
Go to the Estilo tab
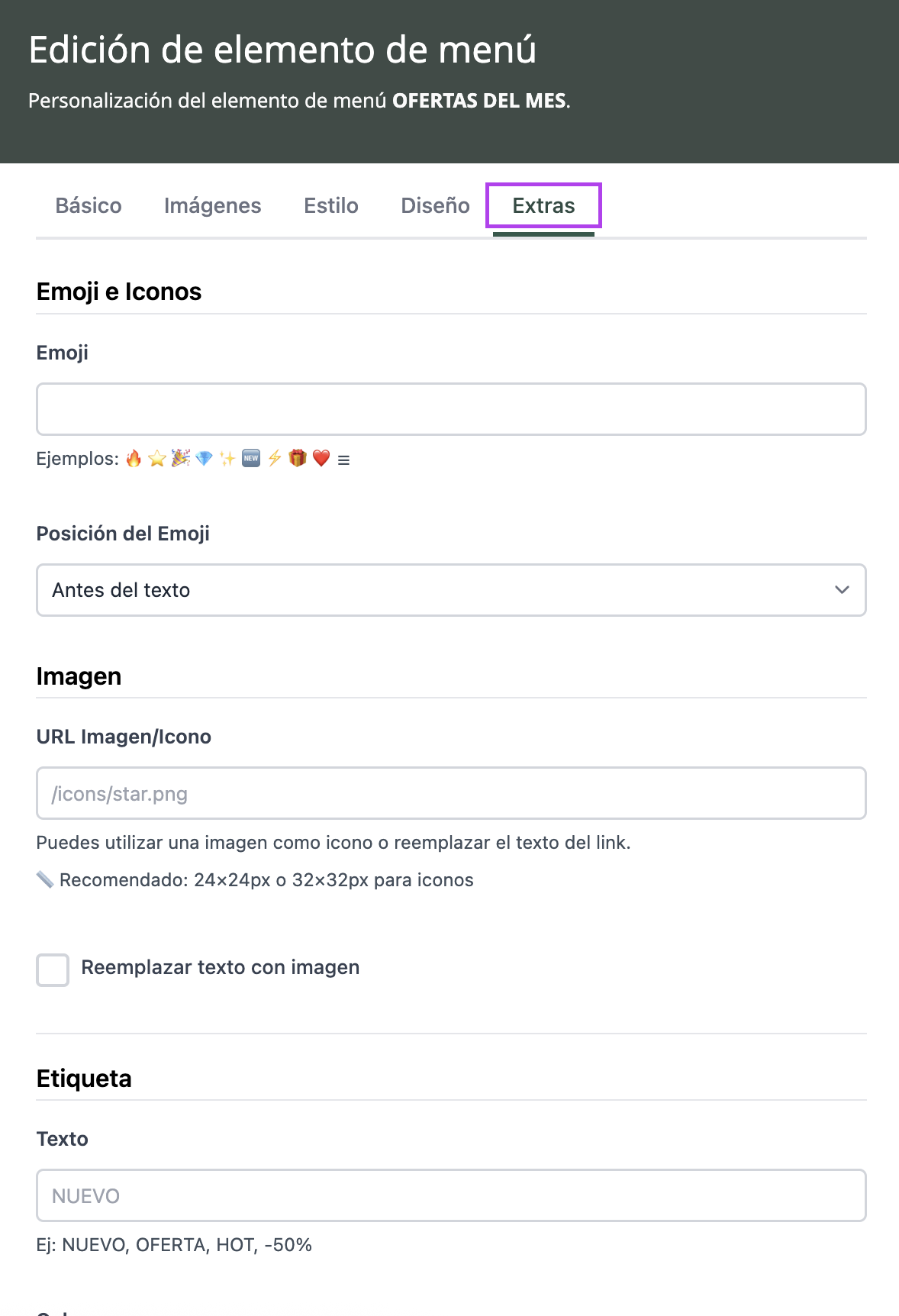(331, 206)
